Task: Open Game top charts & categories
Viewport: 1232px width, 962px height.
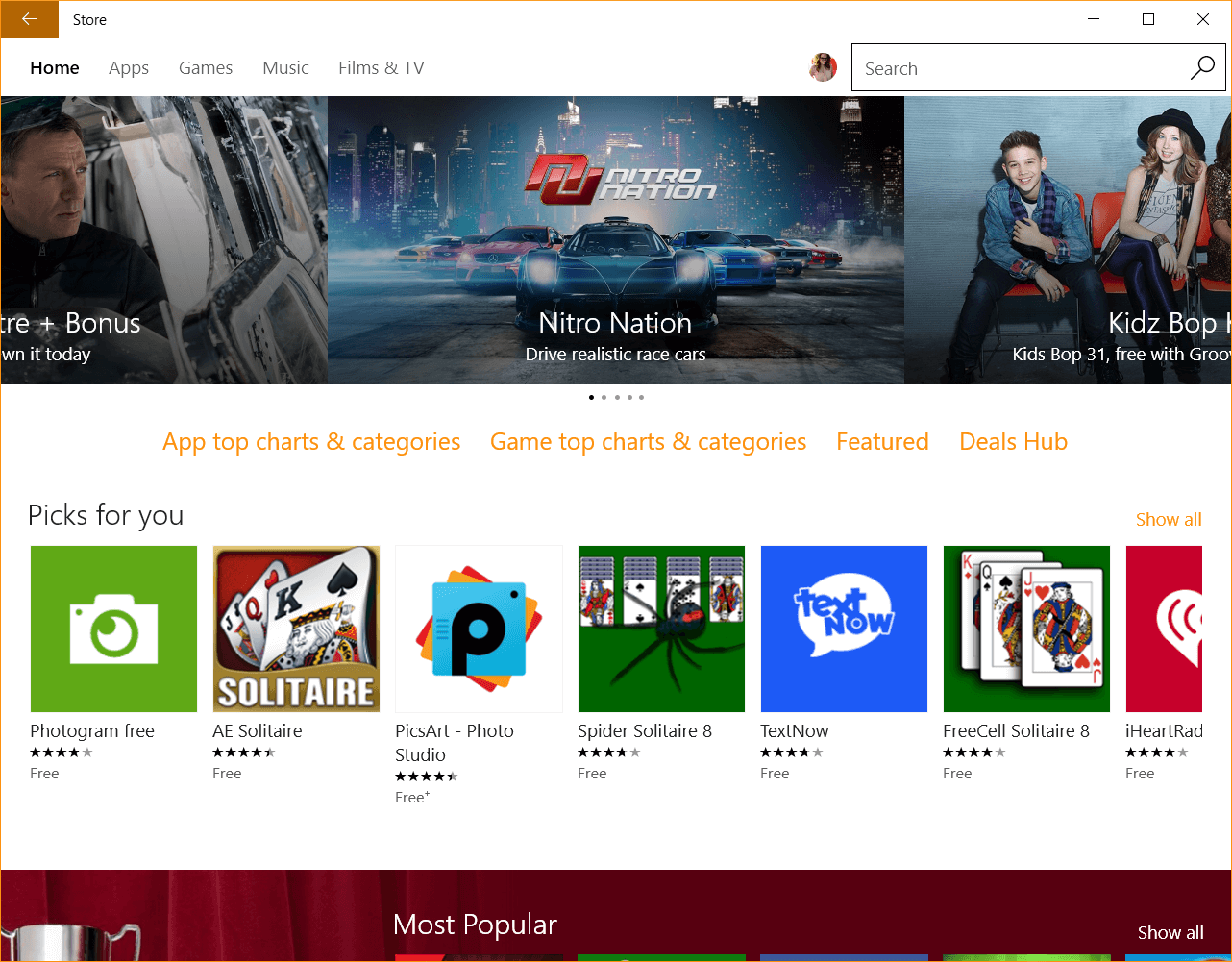Action: 648,442
